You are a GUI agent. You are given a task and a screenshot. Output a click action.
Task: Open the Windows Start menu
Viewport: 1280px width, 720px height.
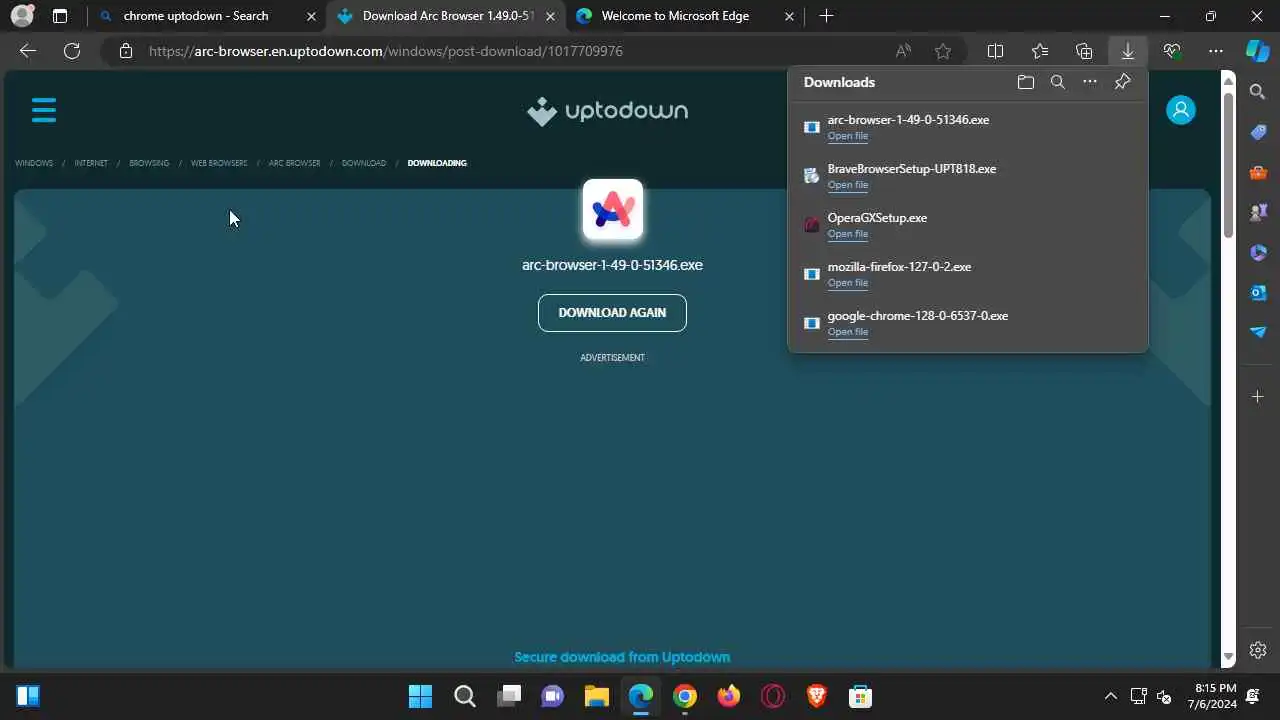tap(421, 696)
